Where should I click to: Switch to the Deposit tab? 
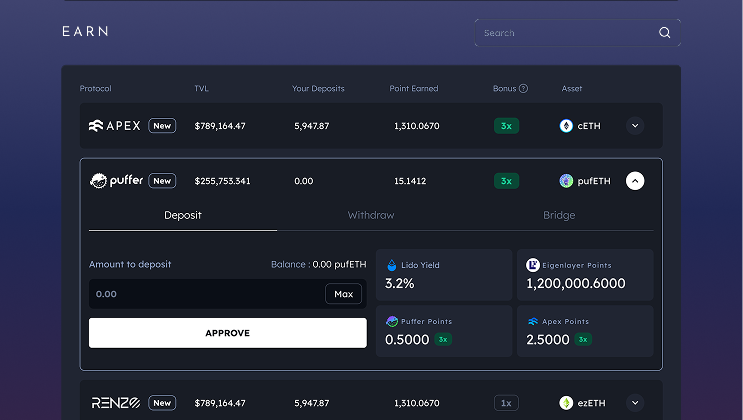(183, 215)
